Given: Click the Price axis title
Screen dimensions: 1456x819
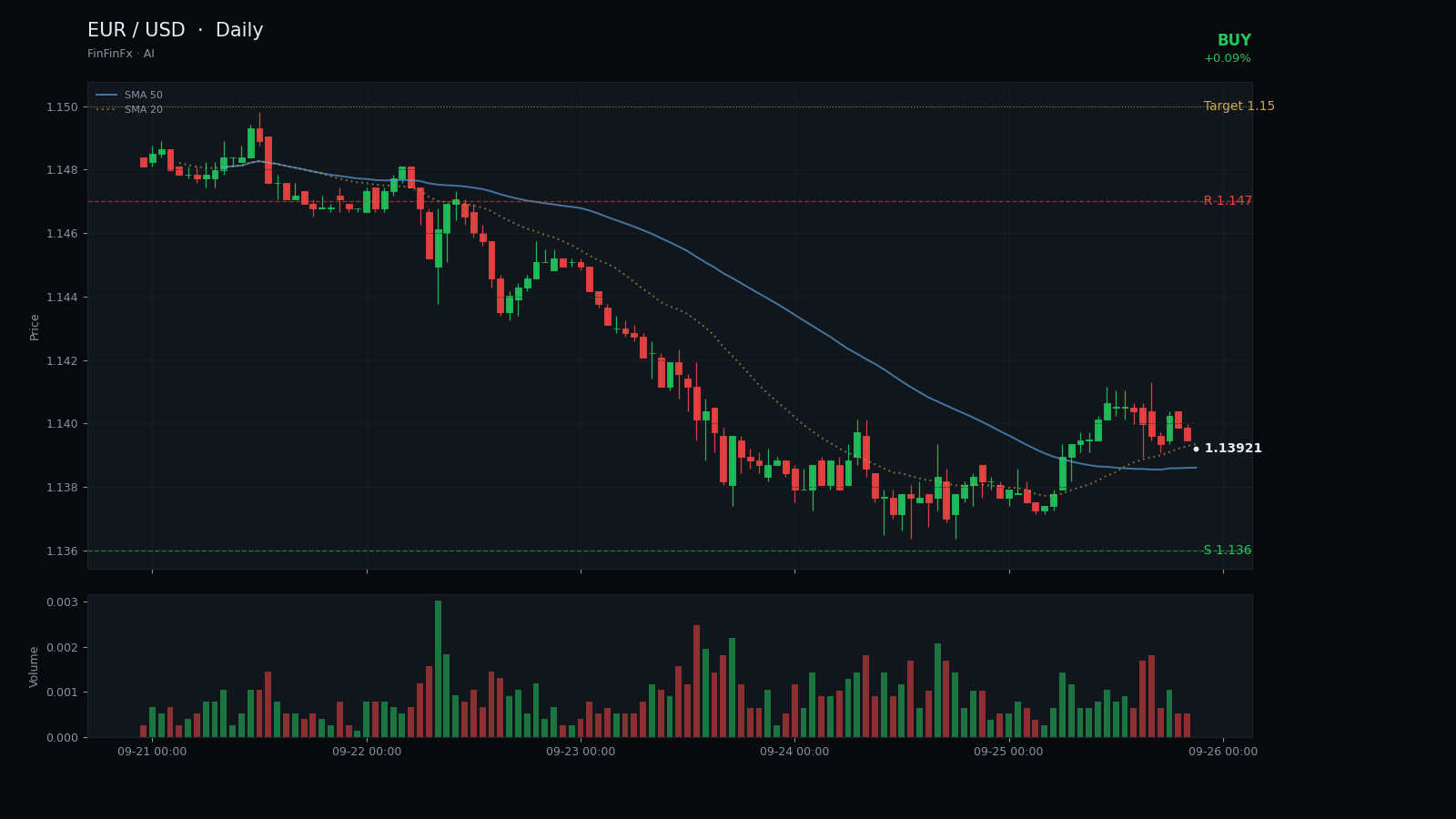Looking at the screenshot, I should point(35,327).
